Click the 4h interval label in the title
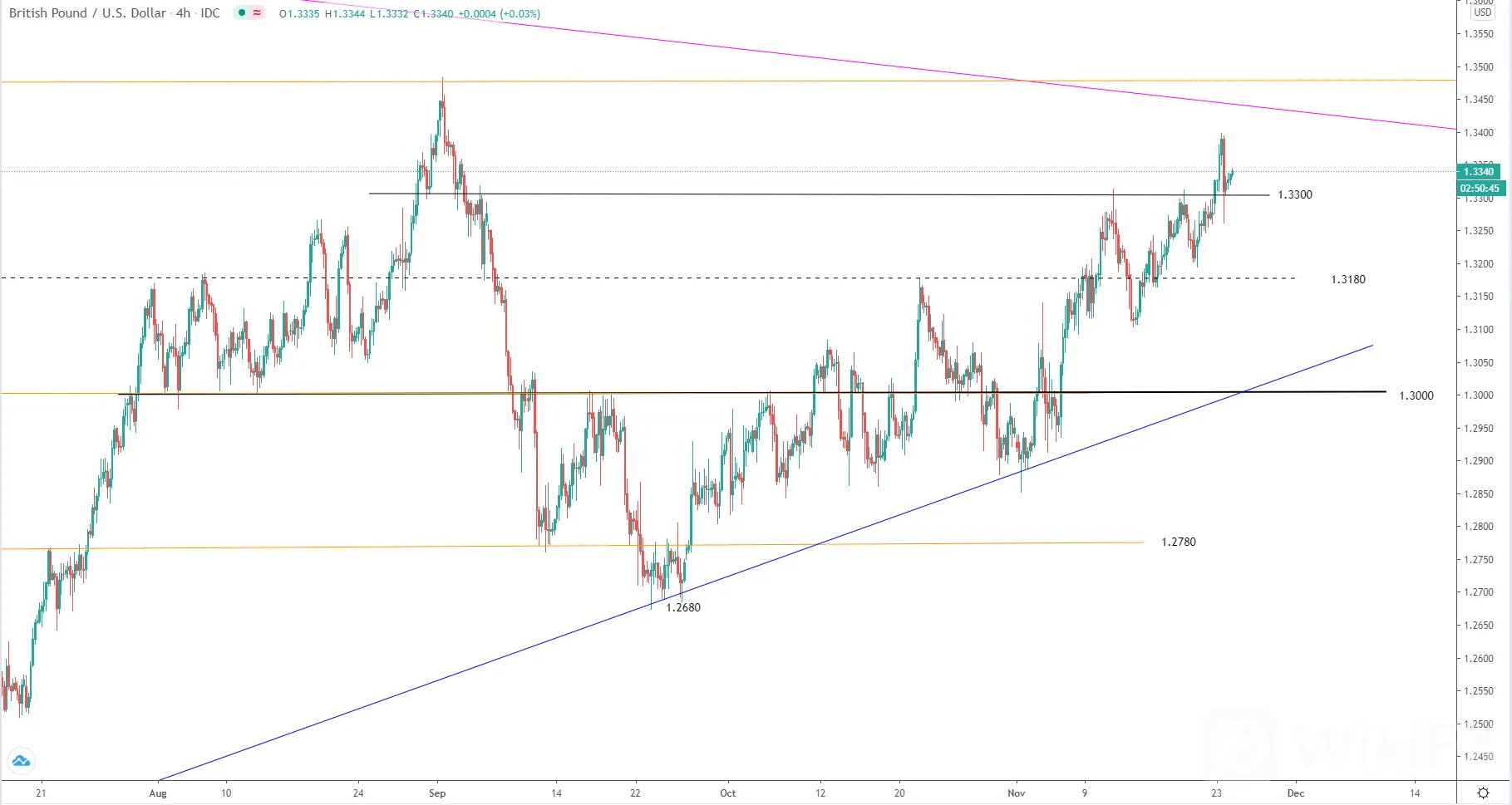Viewport: 1512px width, 805px height. pos(183,13)
